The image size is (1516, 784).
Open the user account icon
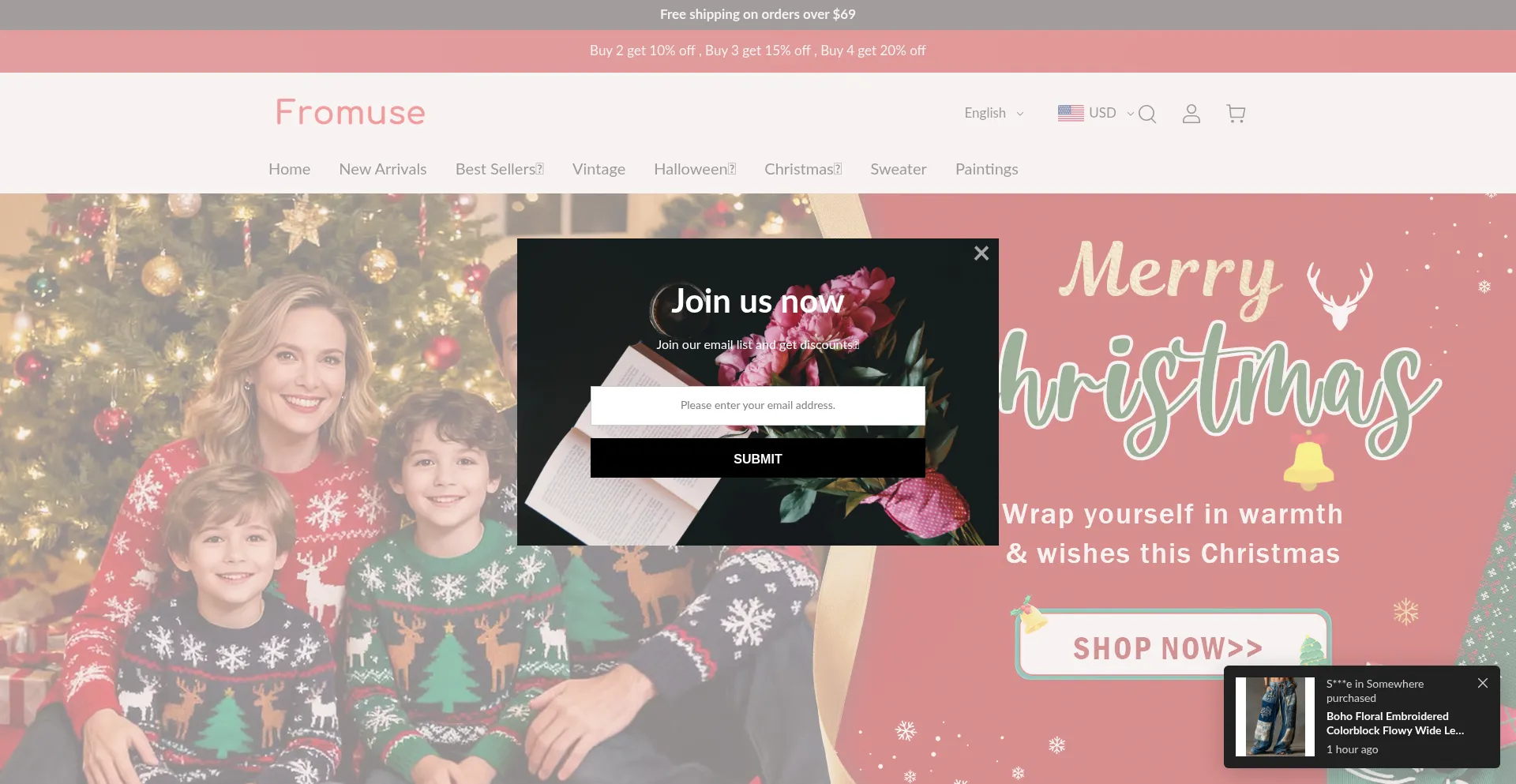click(x=1191, y=114)
